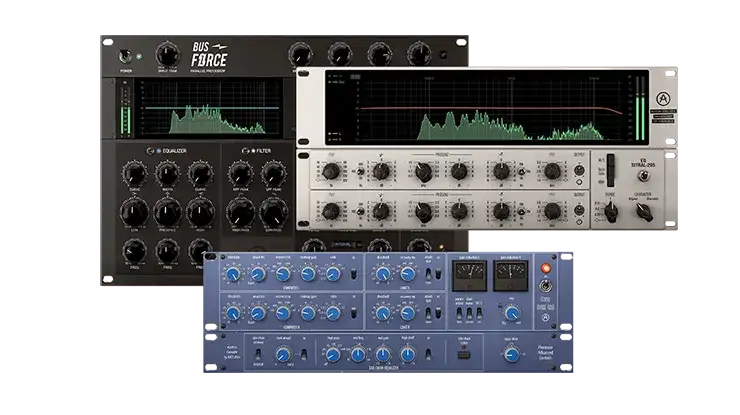Click the Freq knob below the Presence band

pyautogui.click(x=168, y=251)
